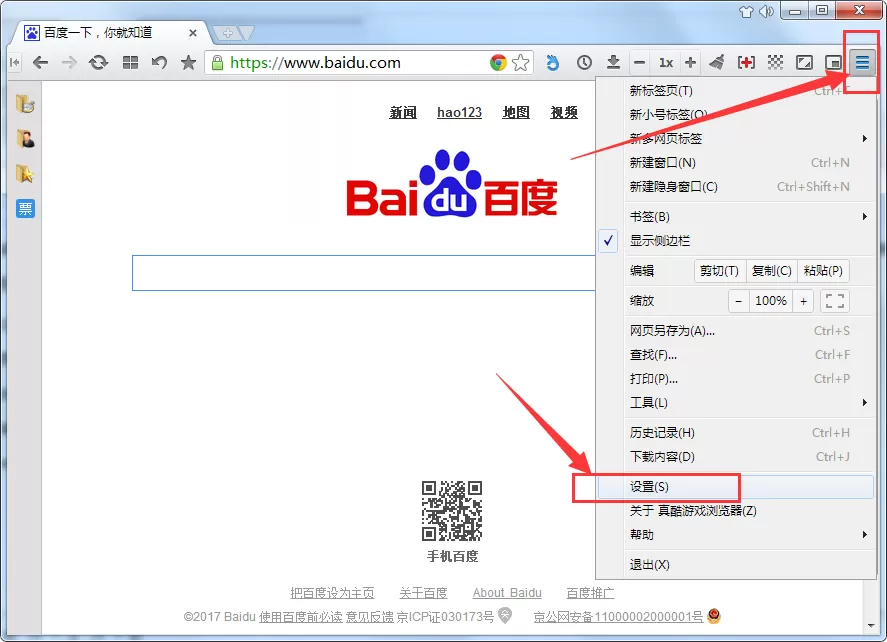
Task: Open the 视频 link
Action: pos(564,113)
